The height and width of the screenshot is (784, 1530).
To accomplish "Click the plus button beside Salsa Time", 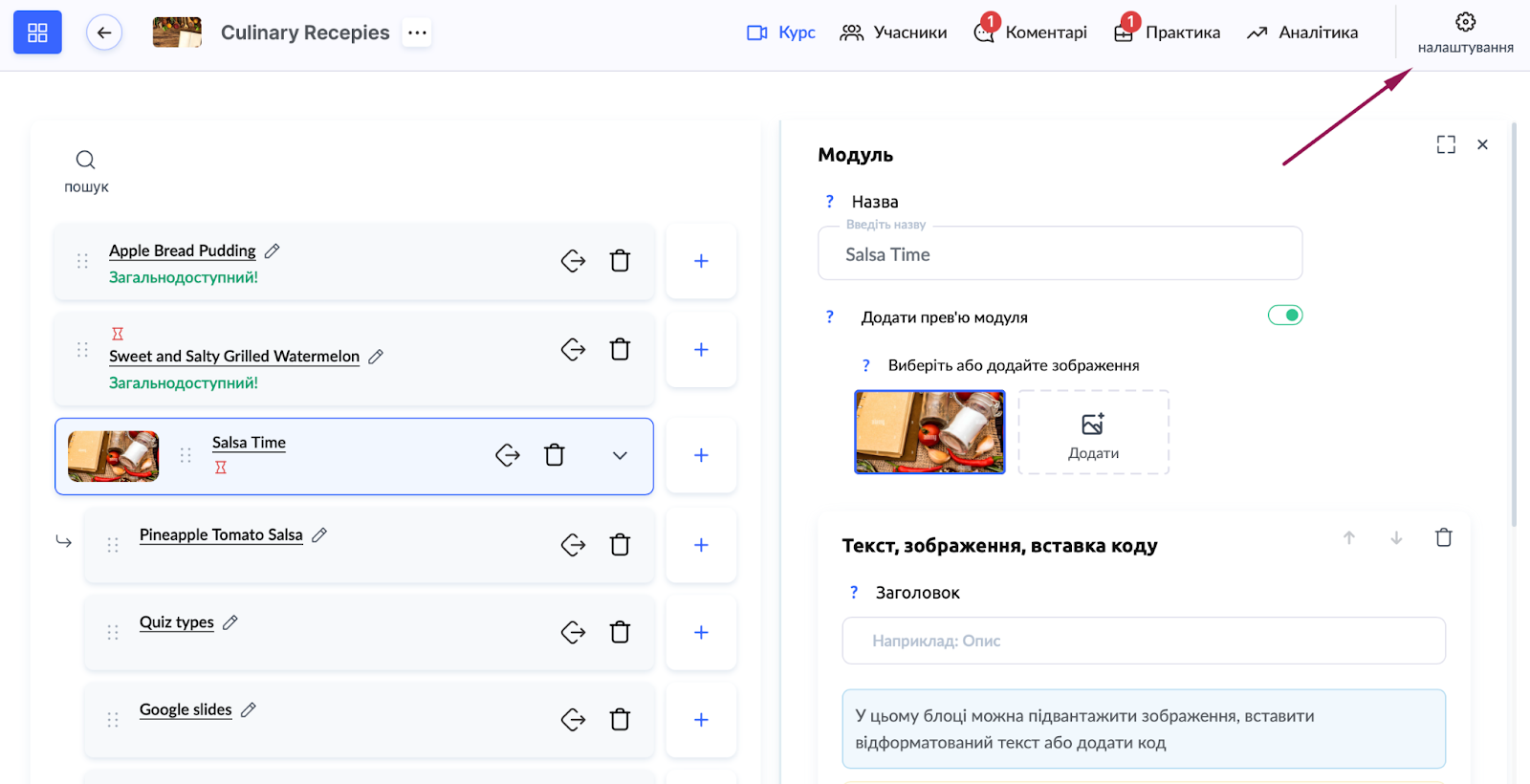I will [701, 455].
